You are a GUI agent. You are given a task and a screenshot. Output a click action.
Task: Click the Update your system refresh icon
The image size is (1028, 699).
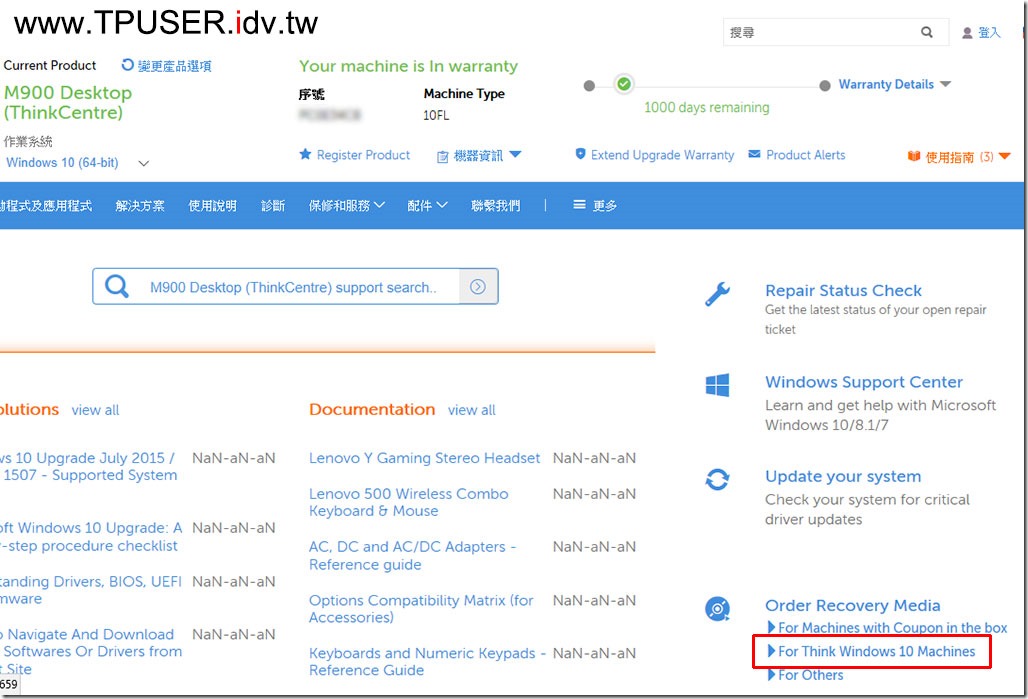[717, 480]
